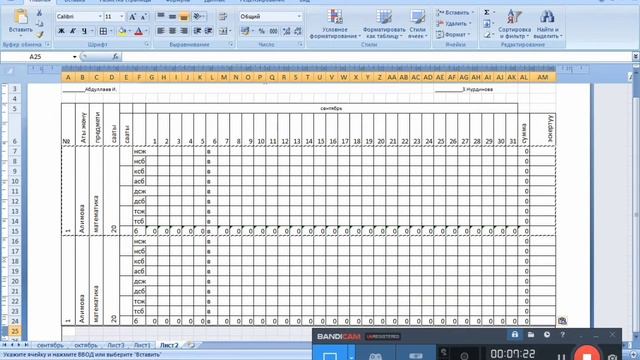This screenshot has height=360, width=640.
Task: Click the Вставить paste clipboard icon
Action: (20, 17)
